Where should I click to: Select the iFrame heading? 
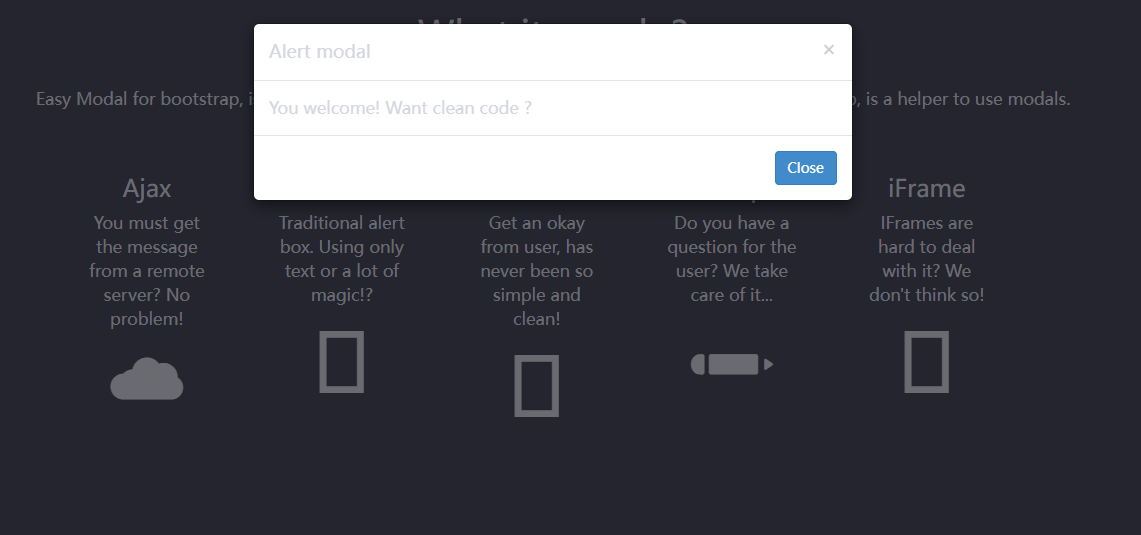[x=926, y=189]
